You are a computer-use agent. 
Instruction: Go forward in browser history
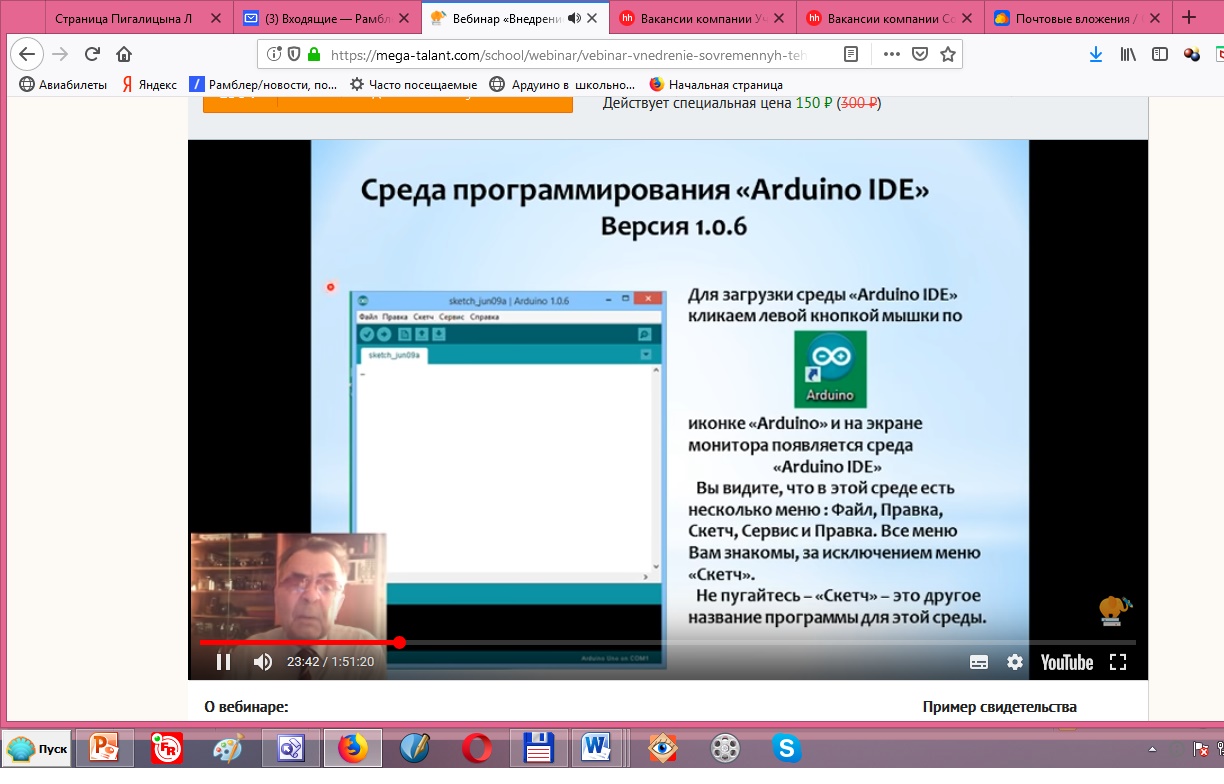click(x=60, y=55)
